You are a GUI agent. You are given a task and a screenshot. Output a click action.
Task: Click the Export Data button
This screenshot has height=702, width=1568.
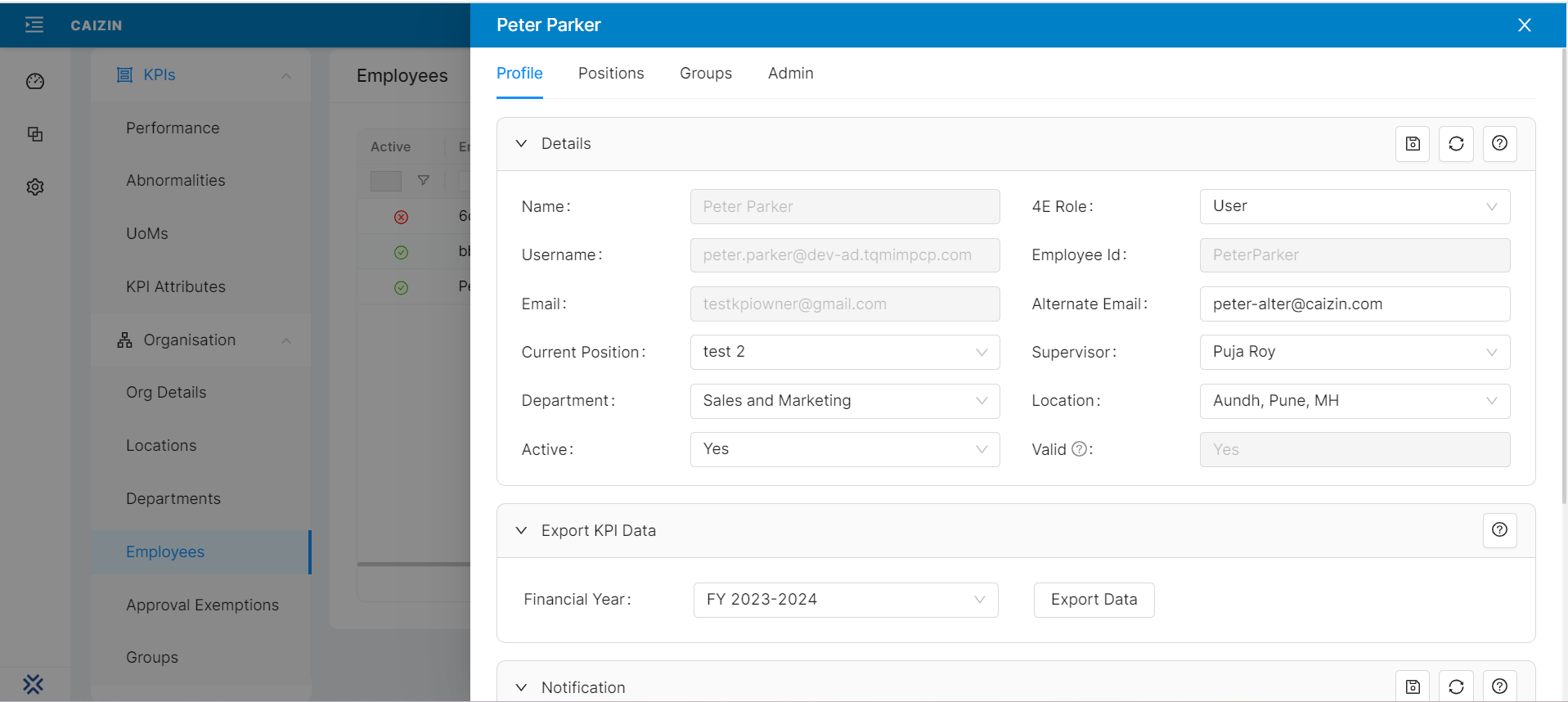pyautogui.click(x=1094, y=600)
